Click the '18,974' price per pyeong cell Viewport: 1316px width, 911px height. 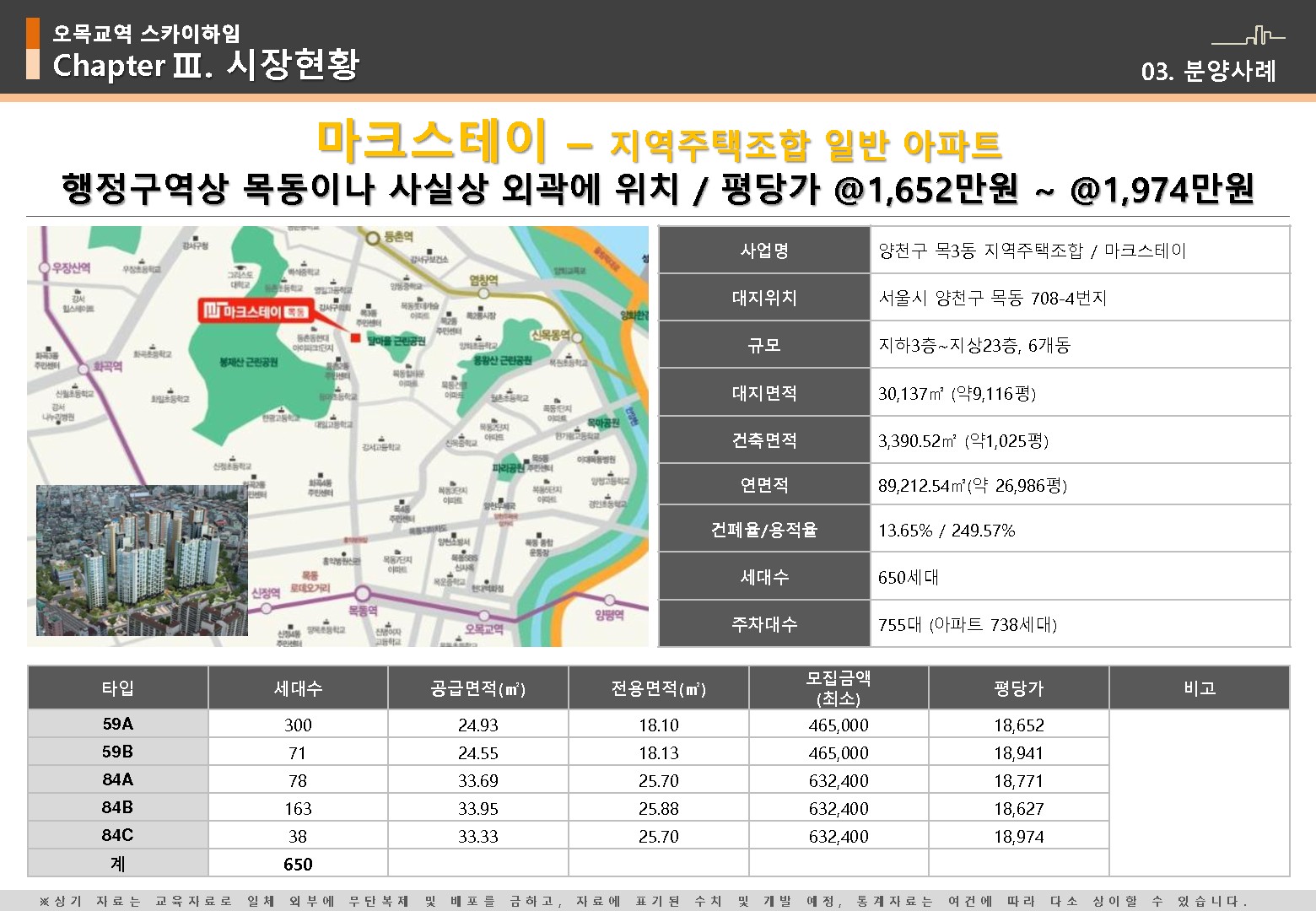pyautogui.click(x=1019, y=836)
